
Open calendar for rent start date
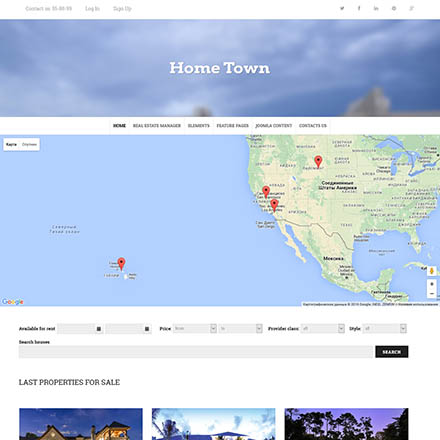pyautogui.click(x=99, y=329)
